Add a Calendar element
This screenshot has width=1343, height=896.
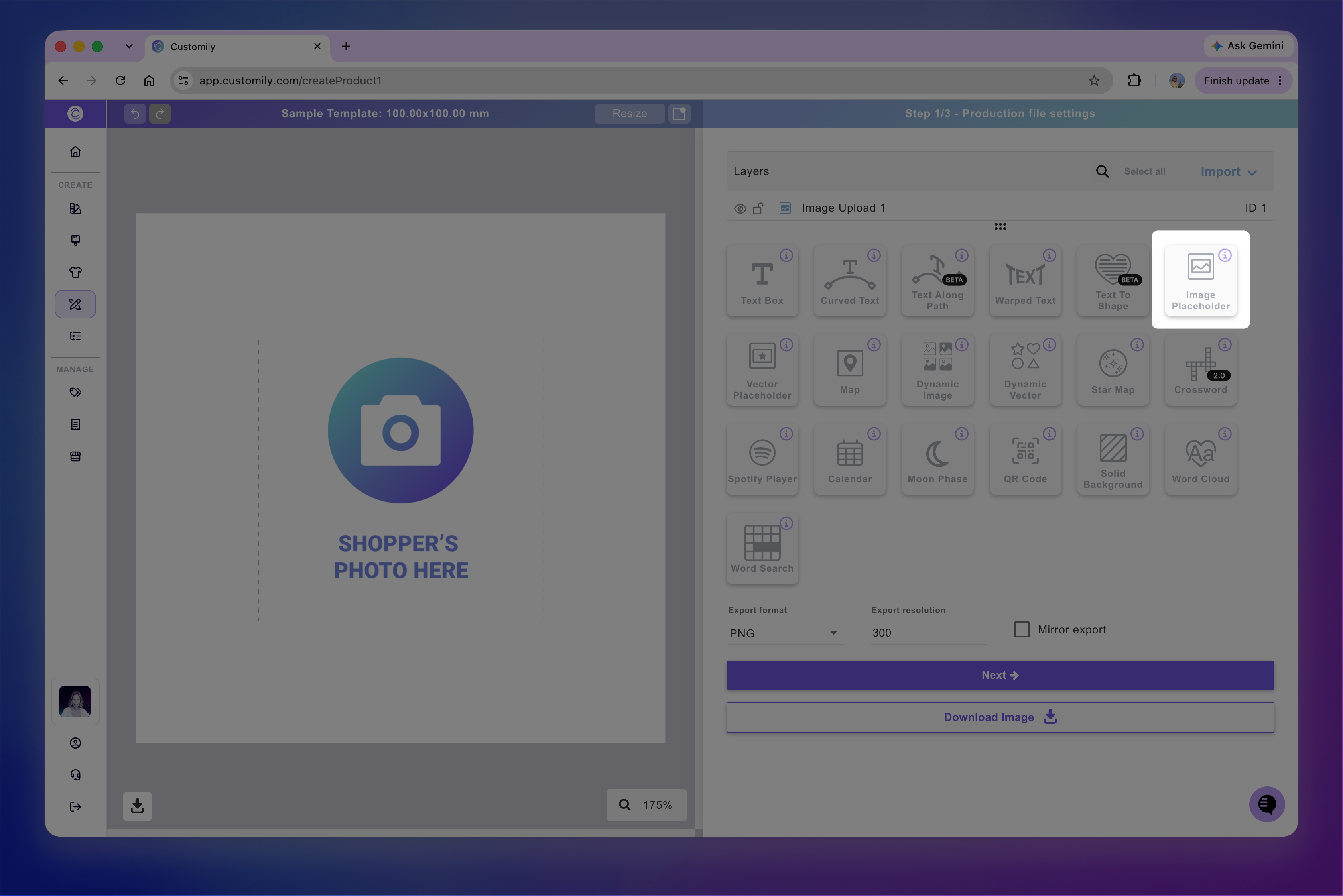pos(850,459)
